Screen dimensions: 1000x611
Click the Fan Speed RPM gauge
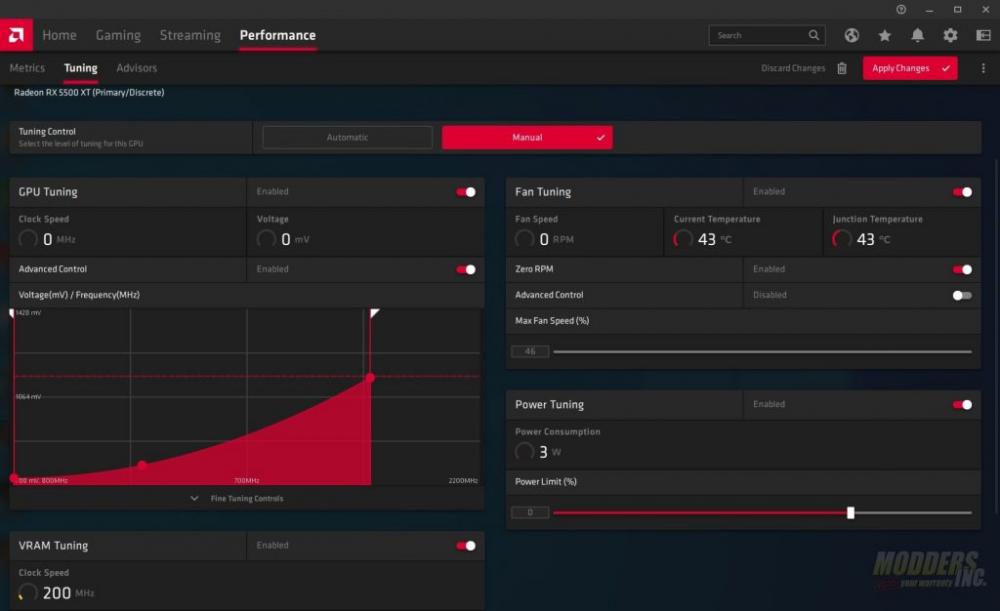coord(524,239)
